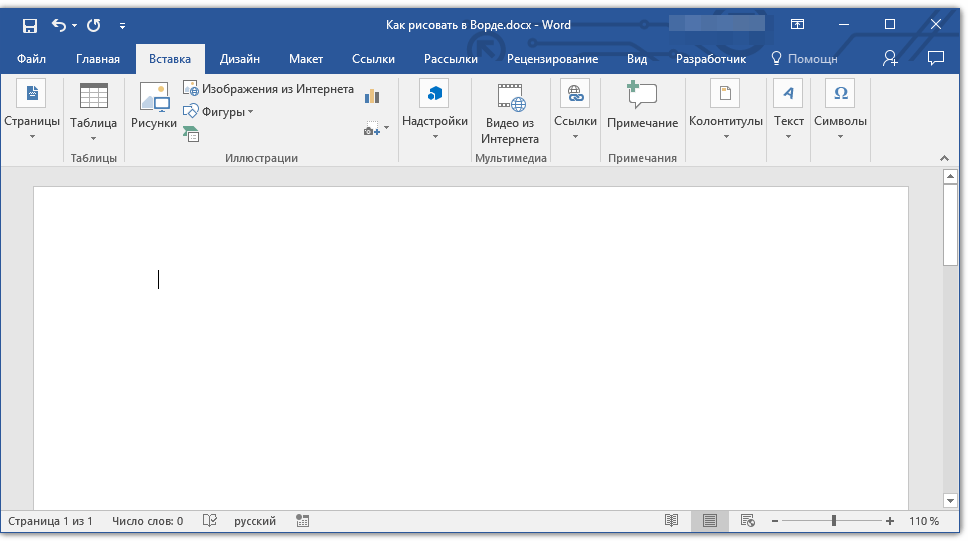Click the 110 % zoom level button

pyautogui.click(x=924, y=521)
